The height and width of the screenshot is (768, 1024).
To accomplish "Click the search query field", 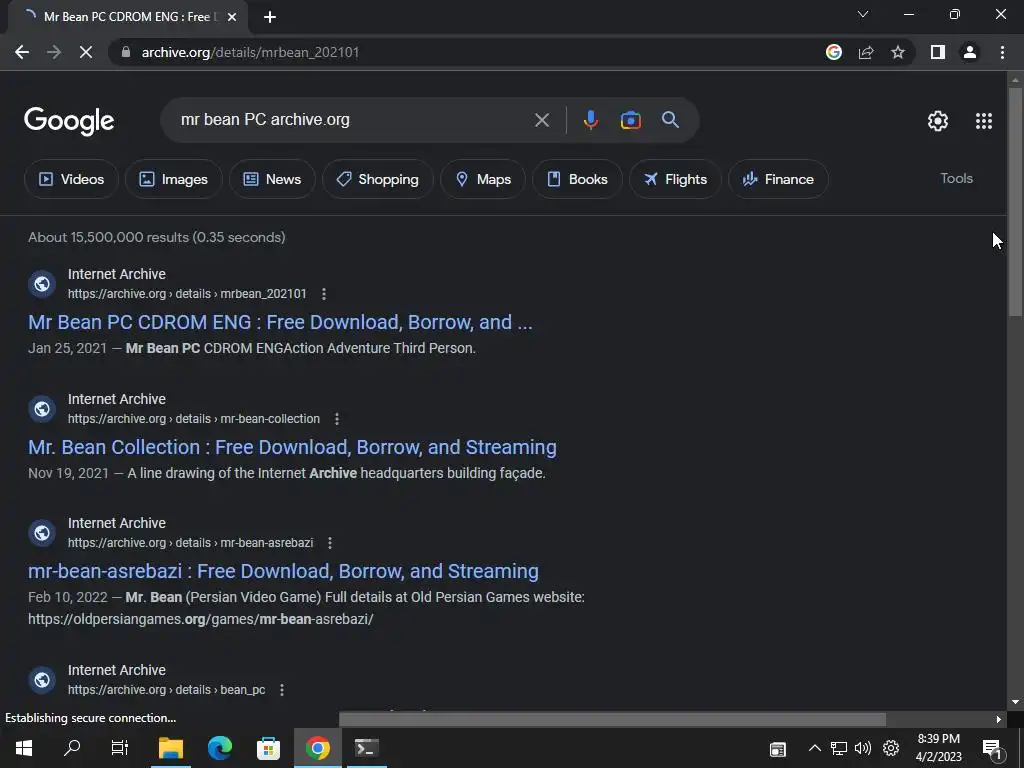I will [353, 120].
